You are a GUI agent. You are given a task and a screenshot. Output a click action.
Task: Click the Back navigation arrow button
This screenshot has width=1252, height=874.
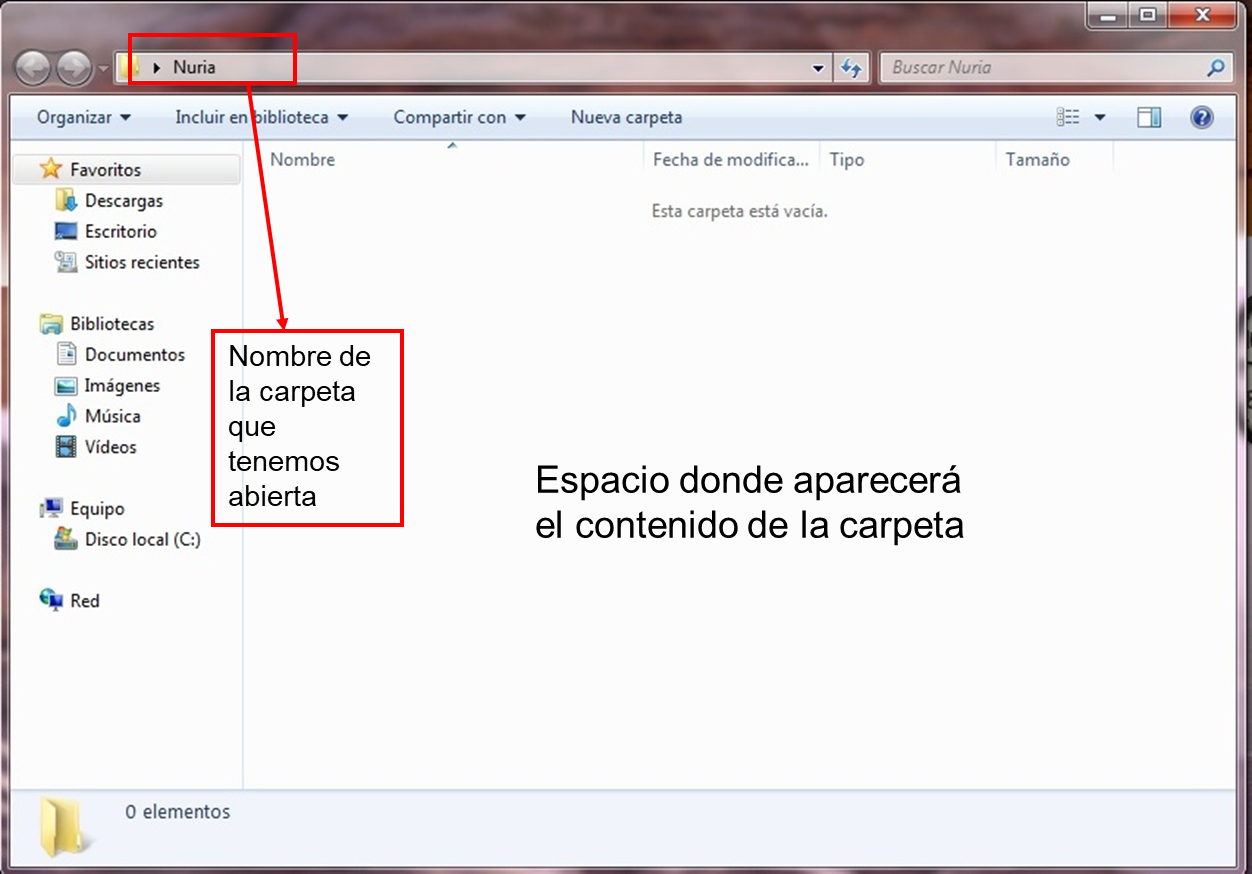coord(33,68)
